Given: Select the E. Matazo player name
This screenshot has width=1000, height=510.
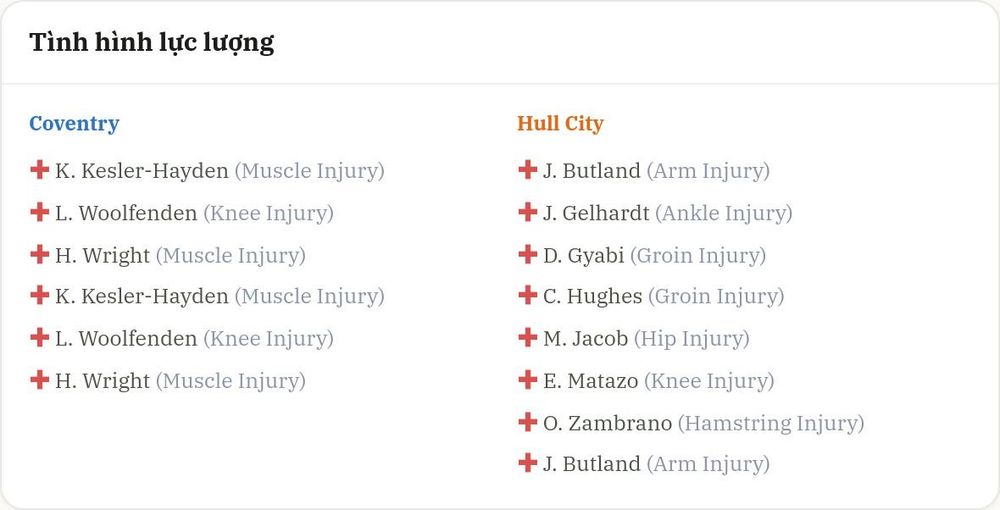Looking at the screenshot, I should tap(591, 381).
